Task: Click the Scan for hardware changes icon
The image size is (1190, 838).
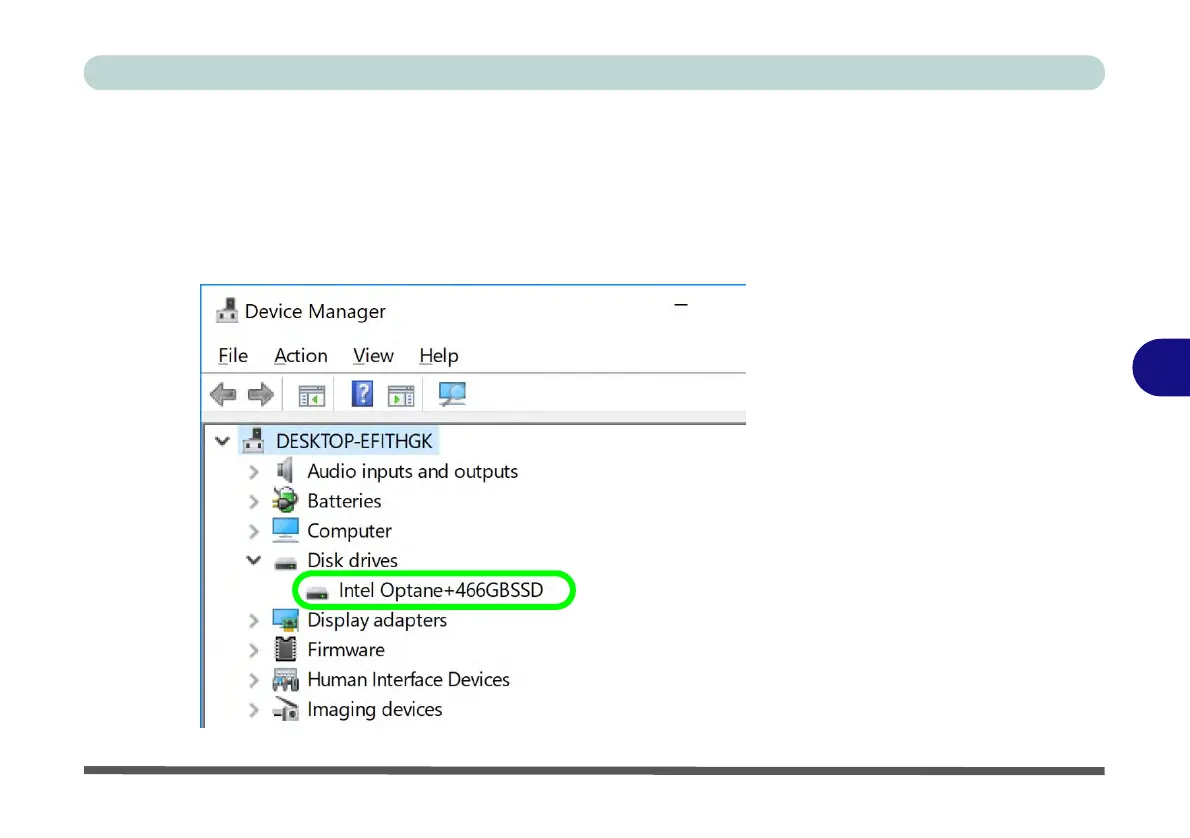Action: [452, 394]
